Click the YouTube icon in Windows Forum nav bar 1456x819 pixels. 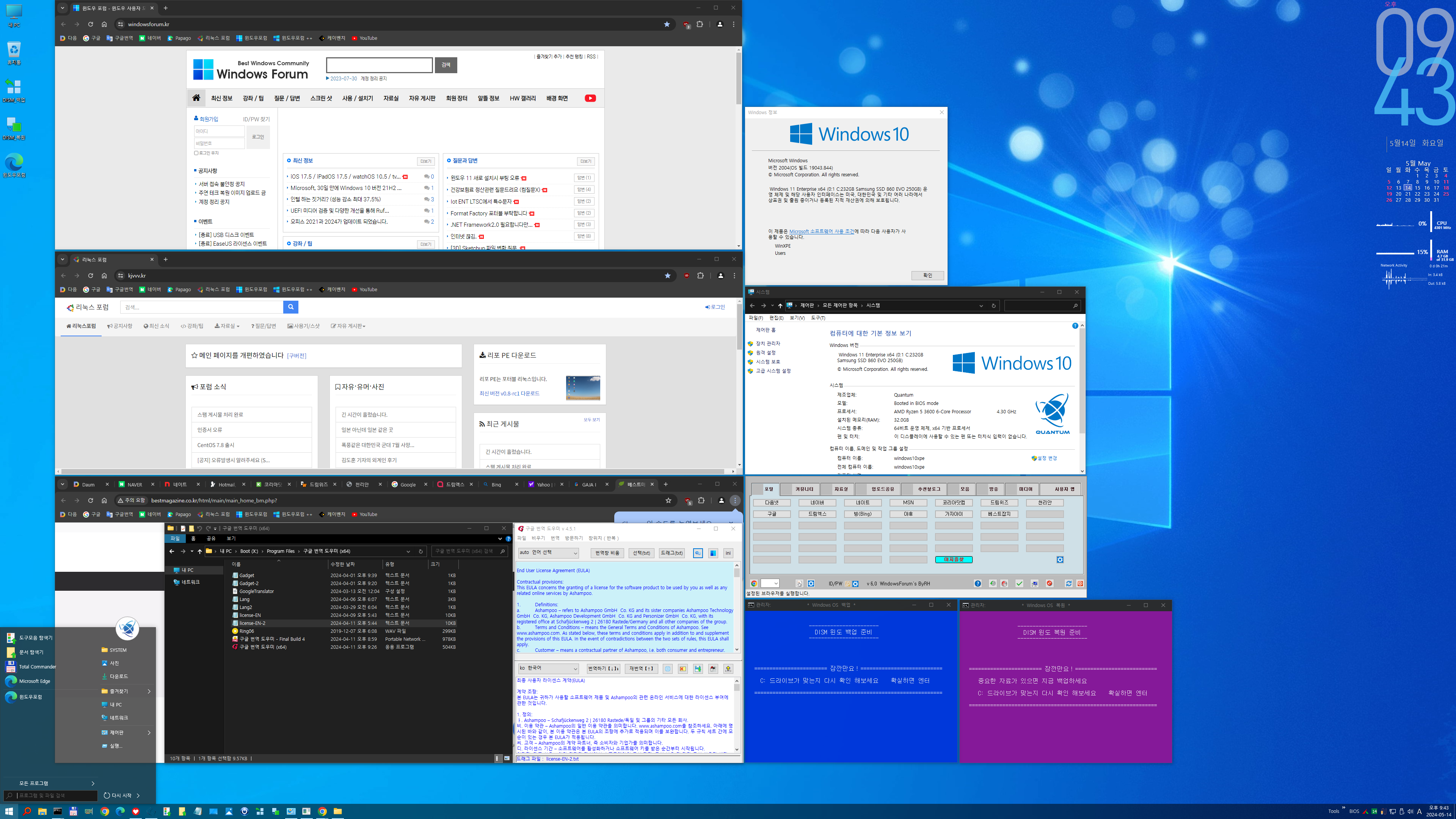coord(590,98)
